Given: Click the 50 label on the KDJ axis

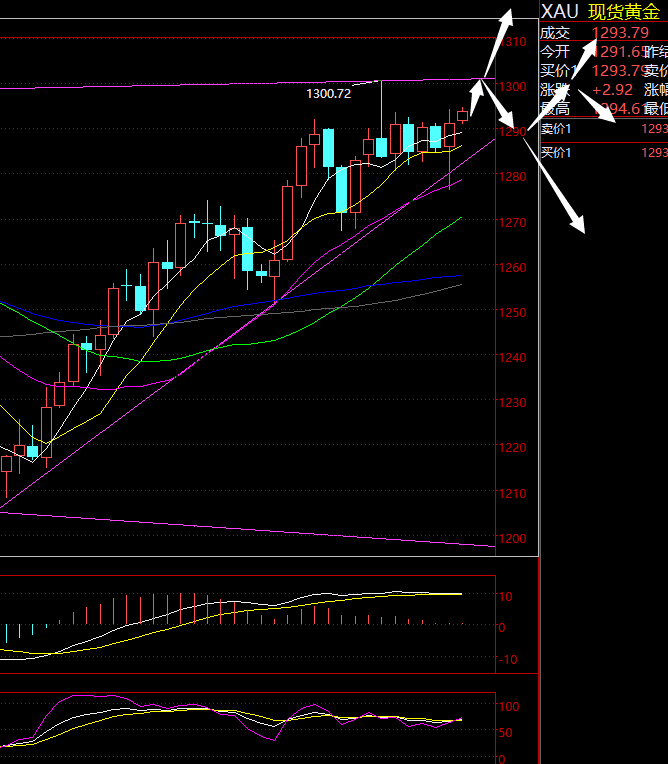Looking at the screenshot, I should pos(506,733).
